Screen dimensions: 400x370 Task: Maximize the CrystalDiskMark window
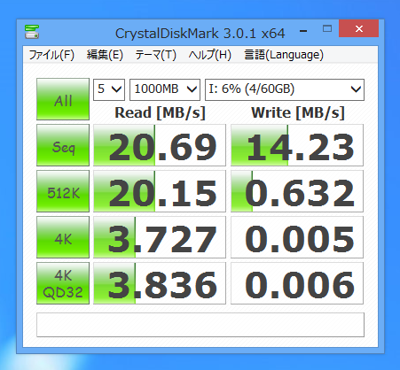pos(327,29)
